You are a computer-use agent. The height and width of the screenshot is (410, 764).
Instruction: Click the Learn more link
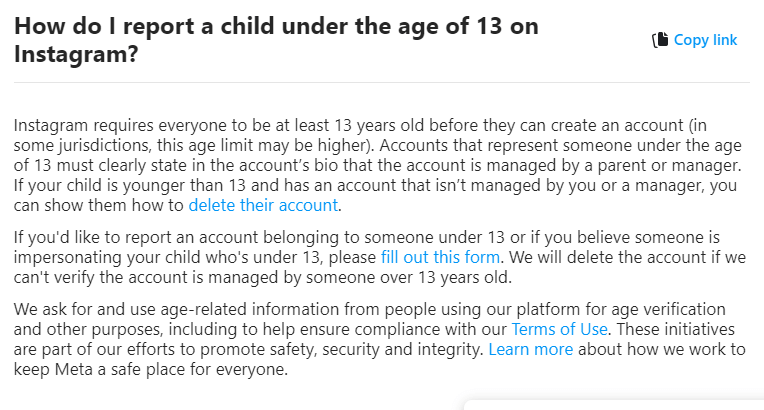[531, 349]
